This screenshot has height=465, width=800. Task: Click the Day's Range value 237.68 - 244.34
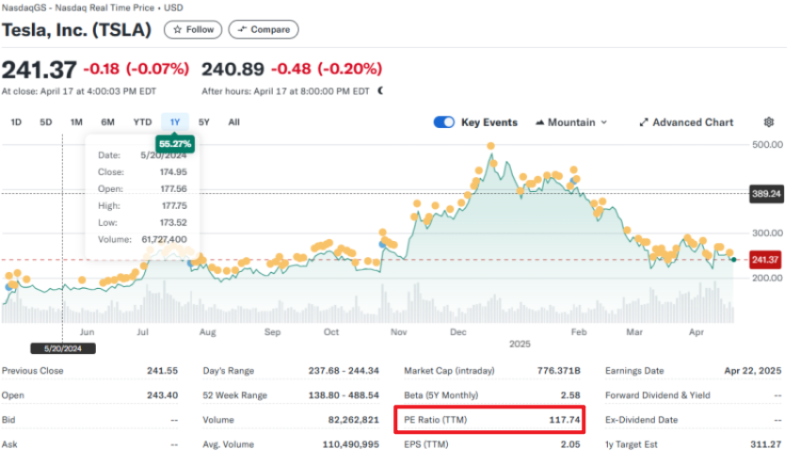coord(343,371)
